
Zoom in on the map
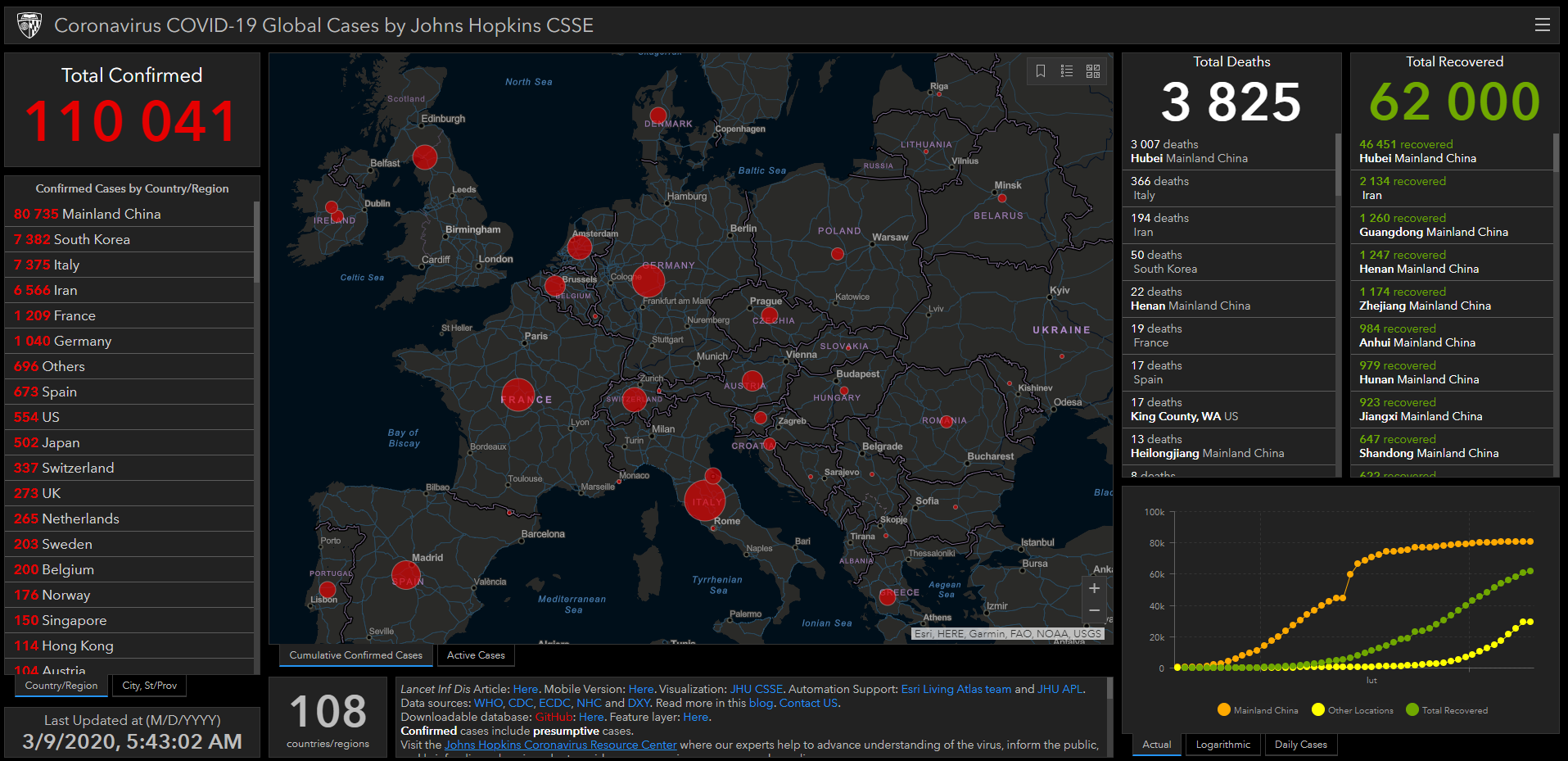click(1094, 588)
